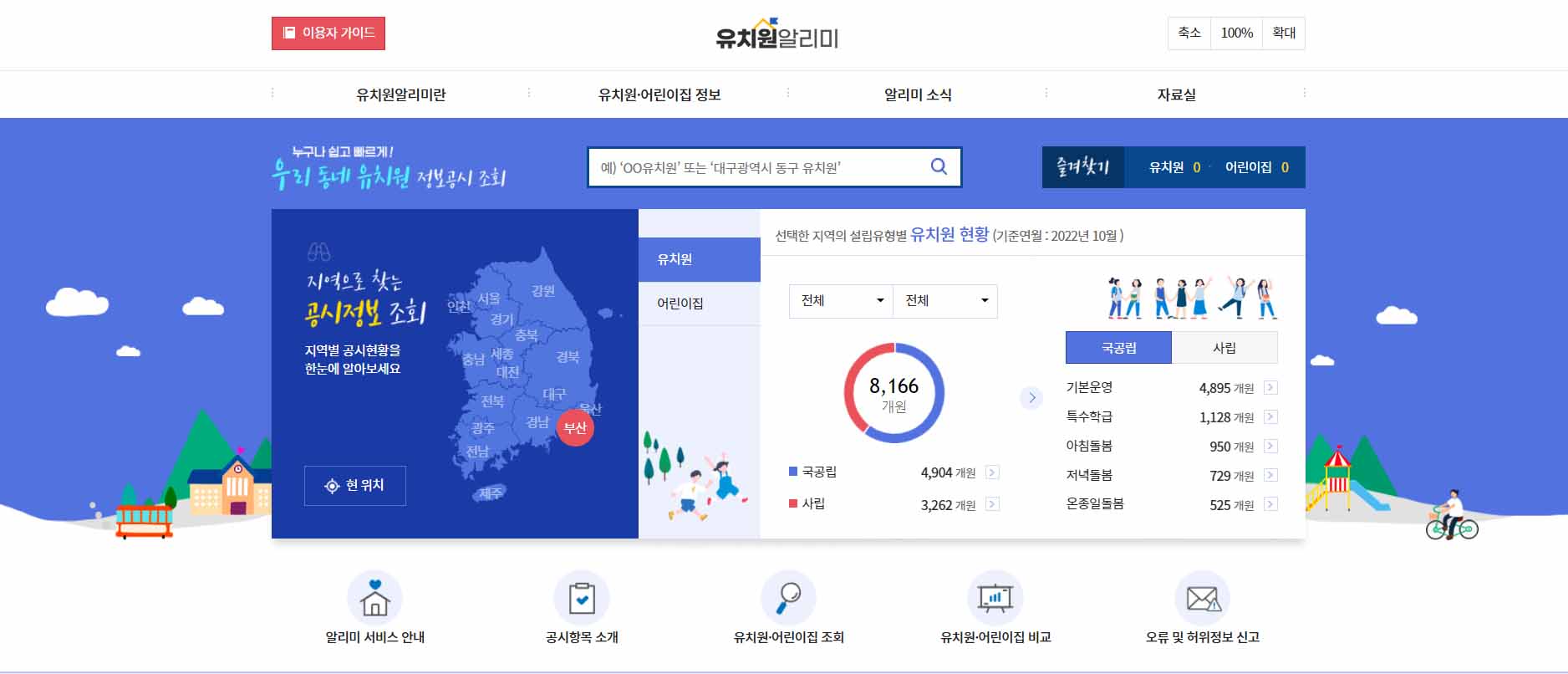The width and height of the screenshot is (1568, 674).
Task: Open the second district dropdown 전체
Action: tap(945, 301)
